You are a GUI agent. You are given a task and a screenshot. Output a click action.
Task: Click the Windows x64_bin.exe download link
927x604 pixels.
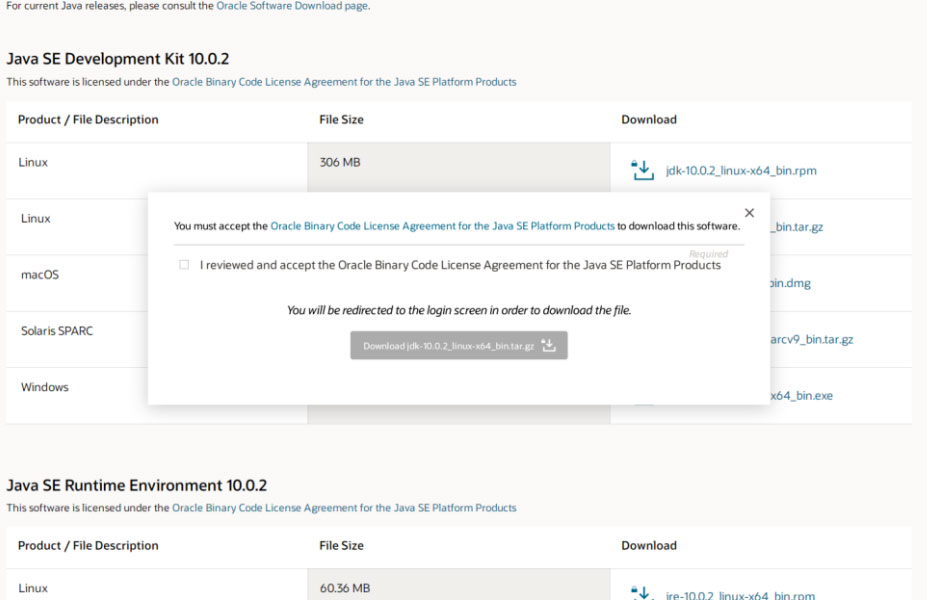point(801,395)
